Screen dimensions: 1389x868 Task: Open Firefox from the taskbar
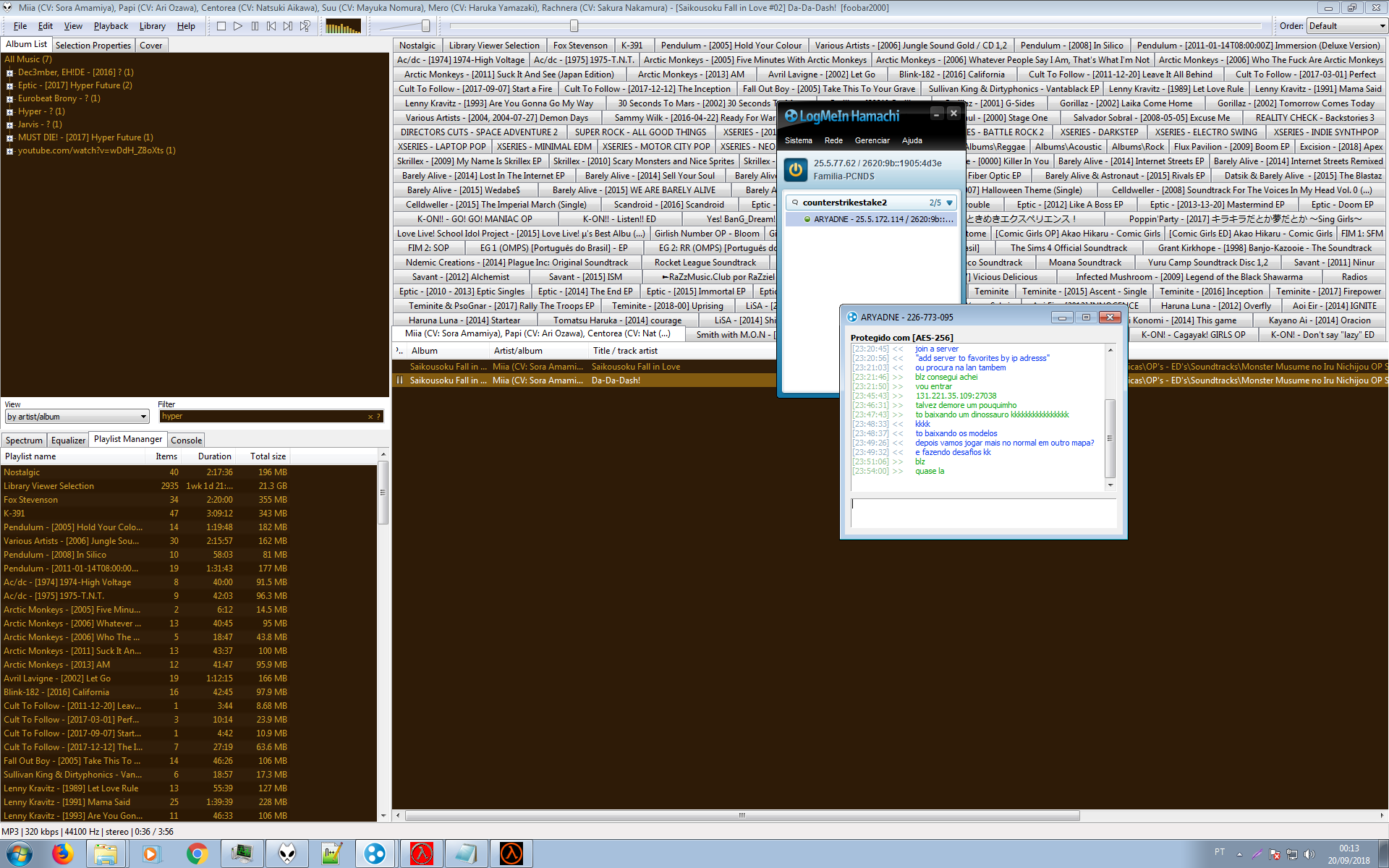click(x=63, y=854)
